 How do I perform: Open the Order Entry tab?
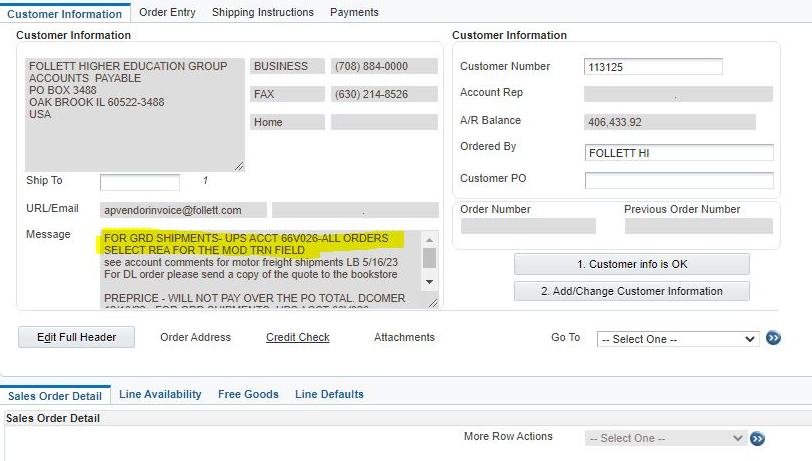coord(167,12)
